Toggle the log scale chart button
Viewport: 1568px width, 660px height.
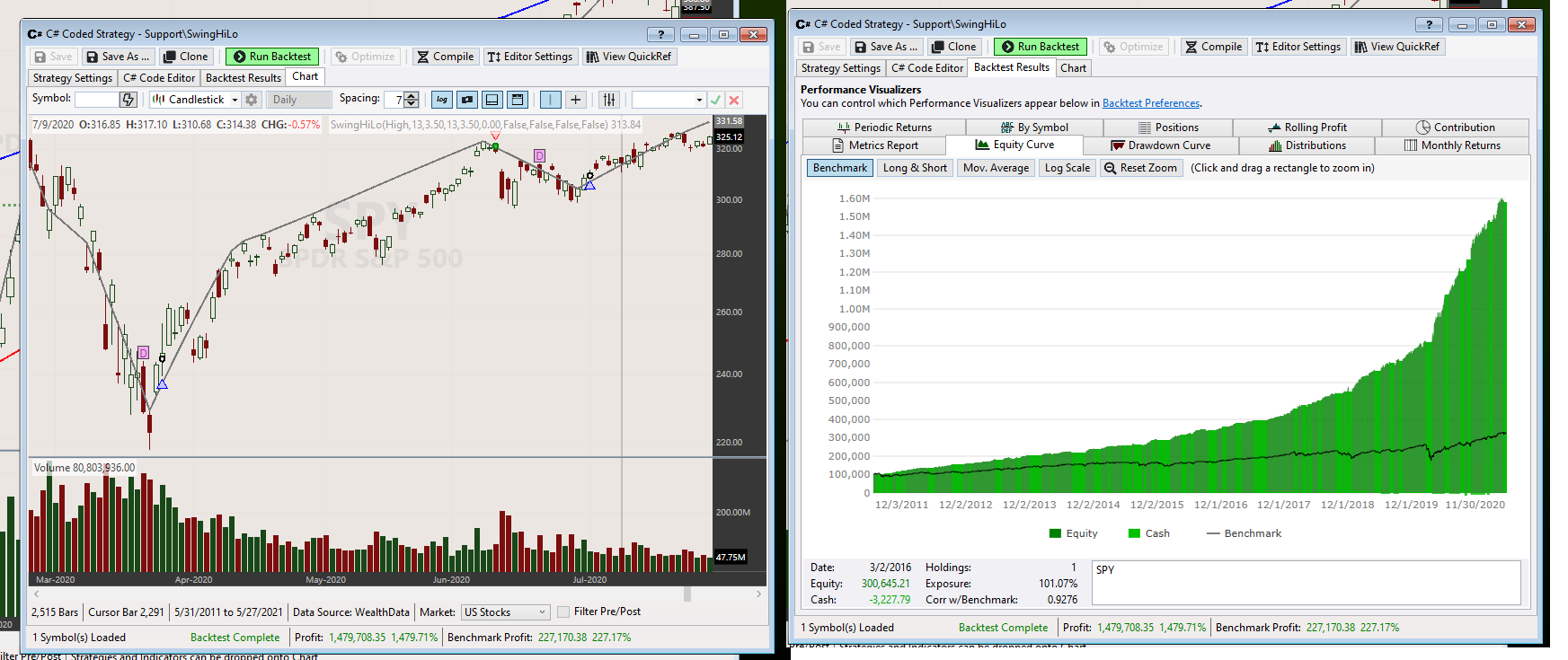pyautogui.click(x=441, y=100)
